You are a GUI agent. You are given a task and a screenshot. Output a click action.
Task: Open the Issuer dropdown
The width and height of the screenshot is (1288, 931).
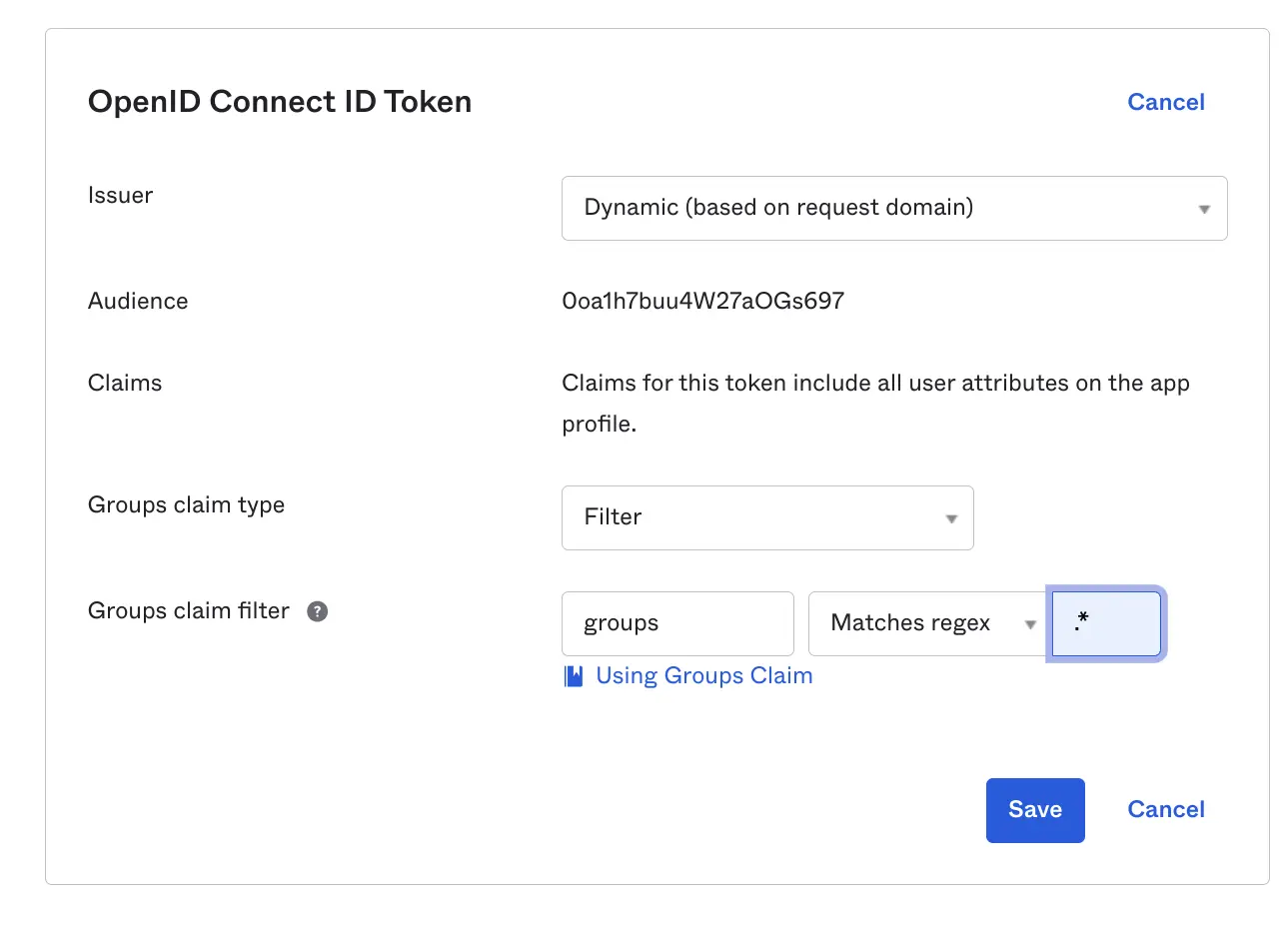click(x=892, y=208)
